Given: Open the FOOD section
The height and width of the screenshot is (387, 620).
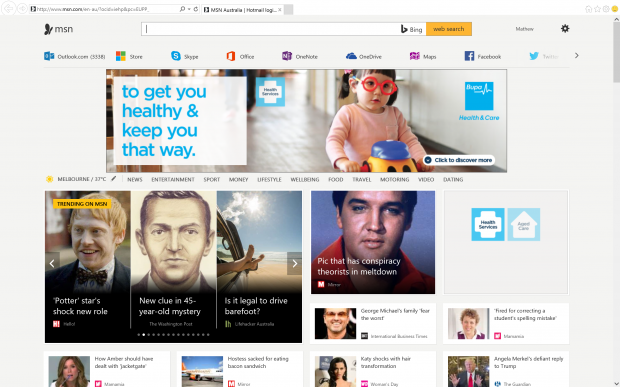Looking at the screenshot, I should tap(336, 179).
